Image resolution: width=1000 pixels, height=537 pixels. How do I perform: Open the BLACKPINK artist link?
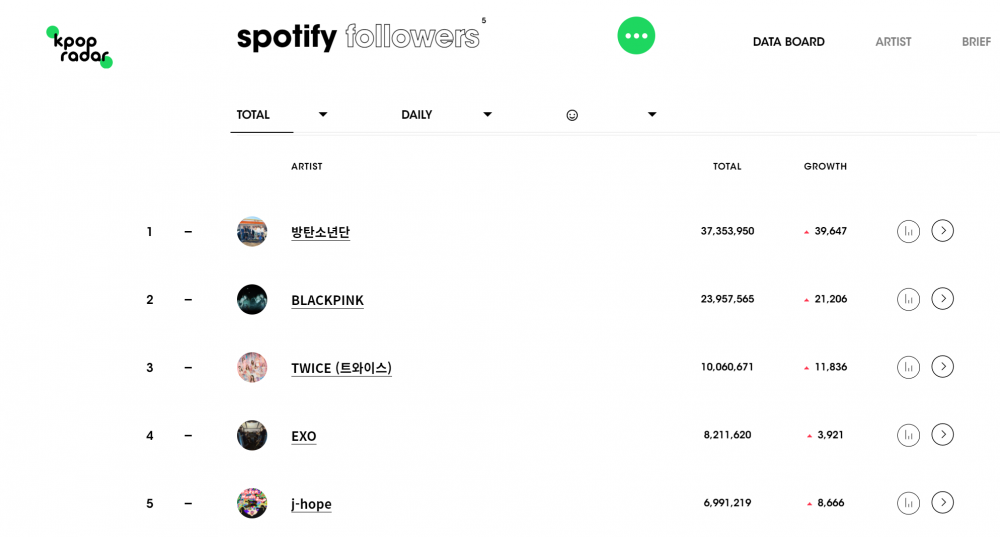pyautogui.click(x=327, y=300)
